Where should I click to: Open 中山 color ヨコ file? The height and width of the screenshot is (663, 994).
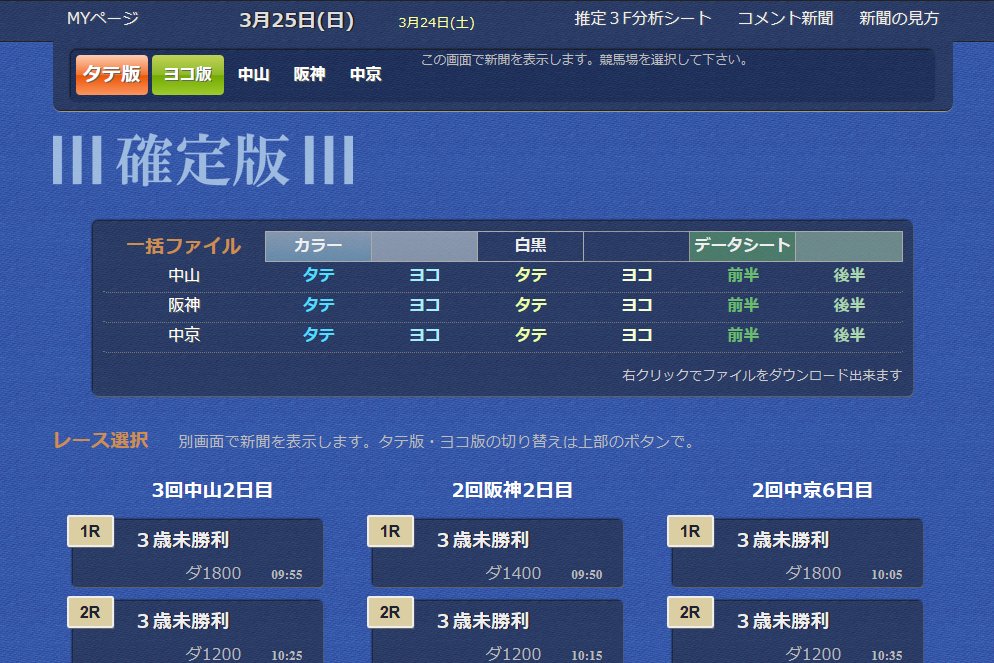point(424,275)
